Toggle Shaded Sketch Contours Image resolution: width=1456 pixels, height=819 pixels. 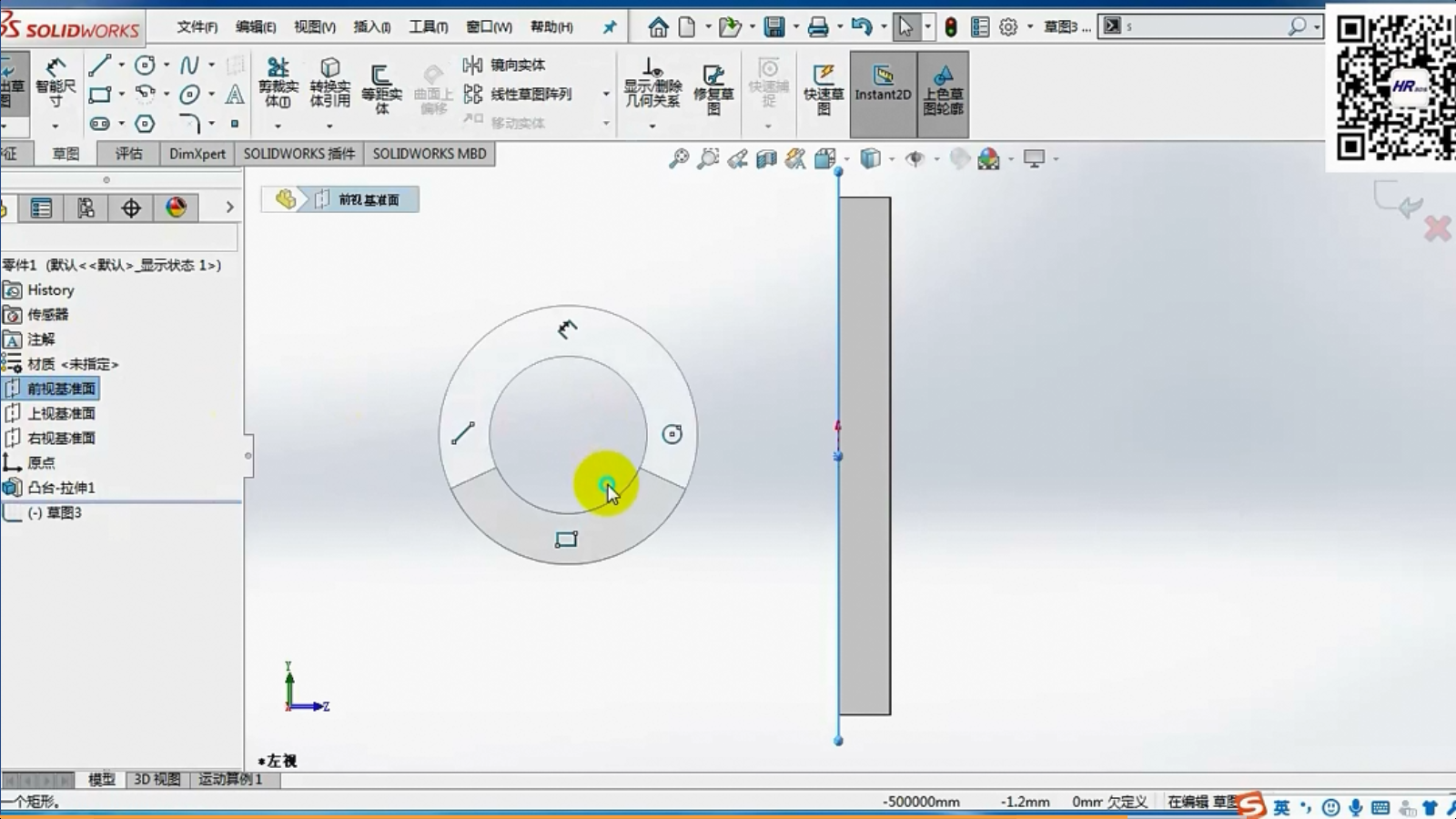click(x=943, y=88)
